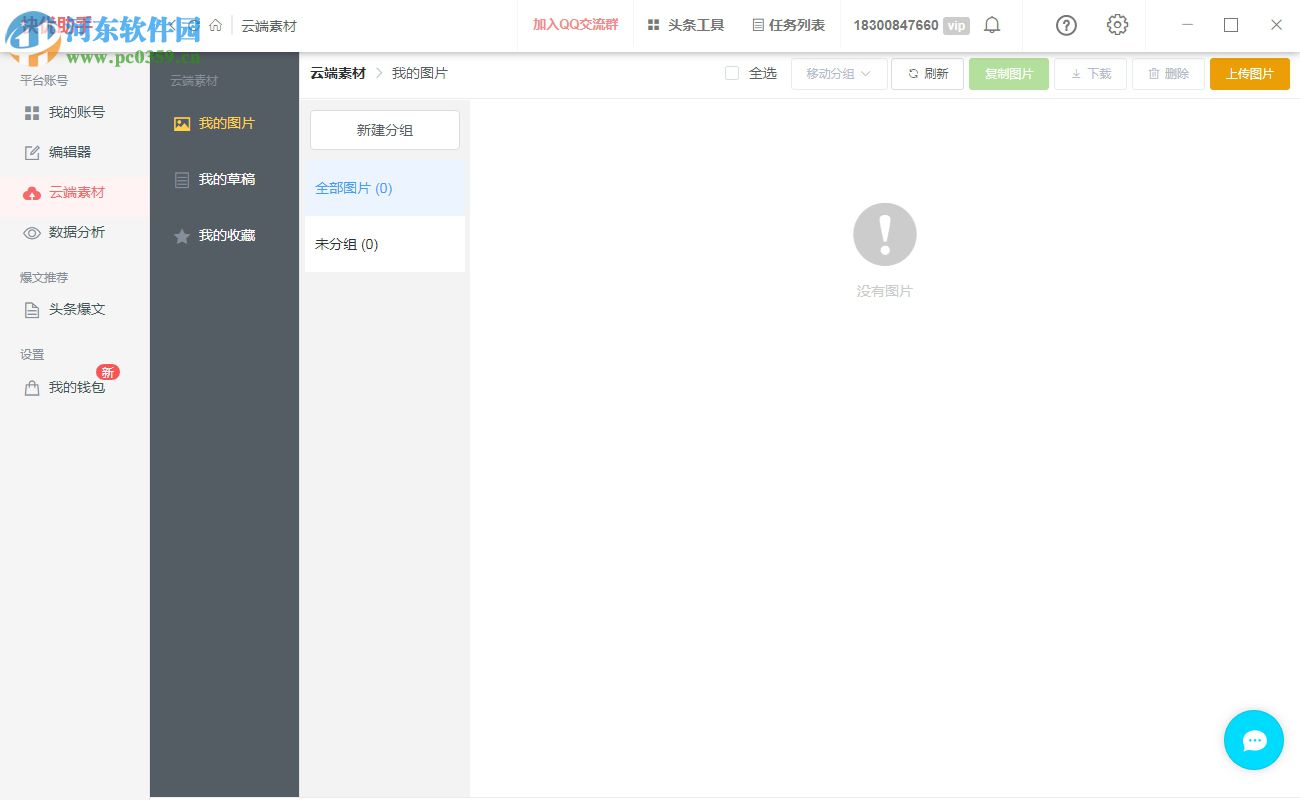Click the vip badge
1300x800 pixels.
click(956, 26)
